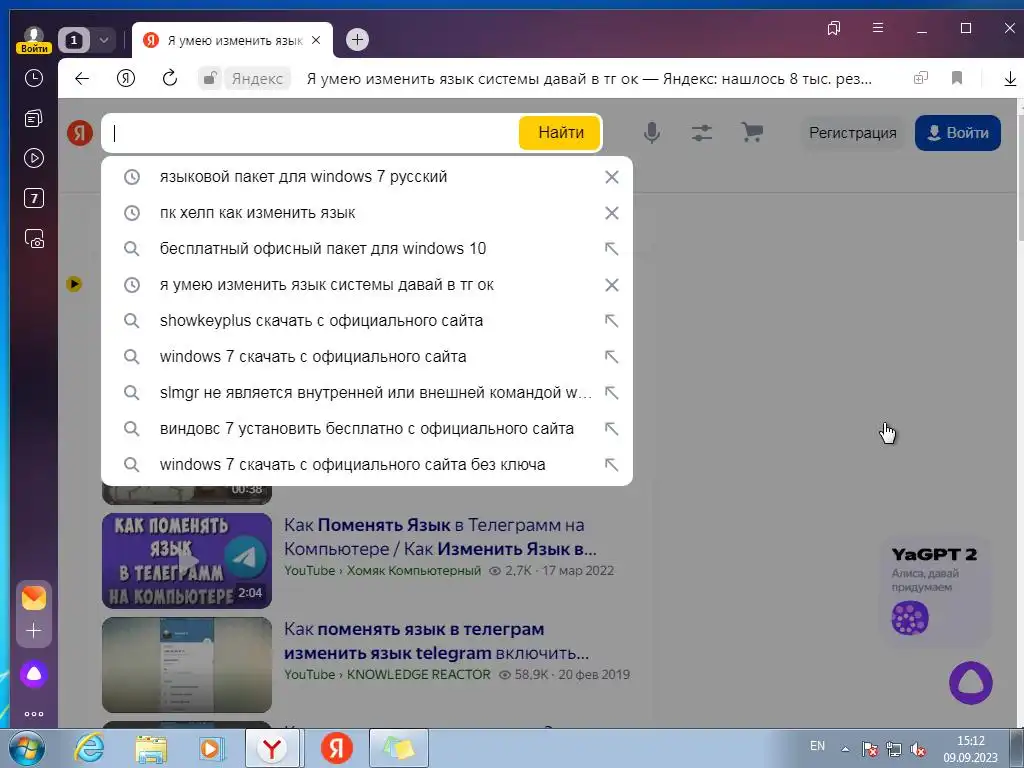Screen dimensions: 1024x768
Task: Switch to the 'Я умею изменить язык' tab
Action: pyautogui.click(x=234, y=40)
